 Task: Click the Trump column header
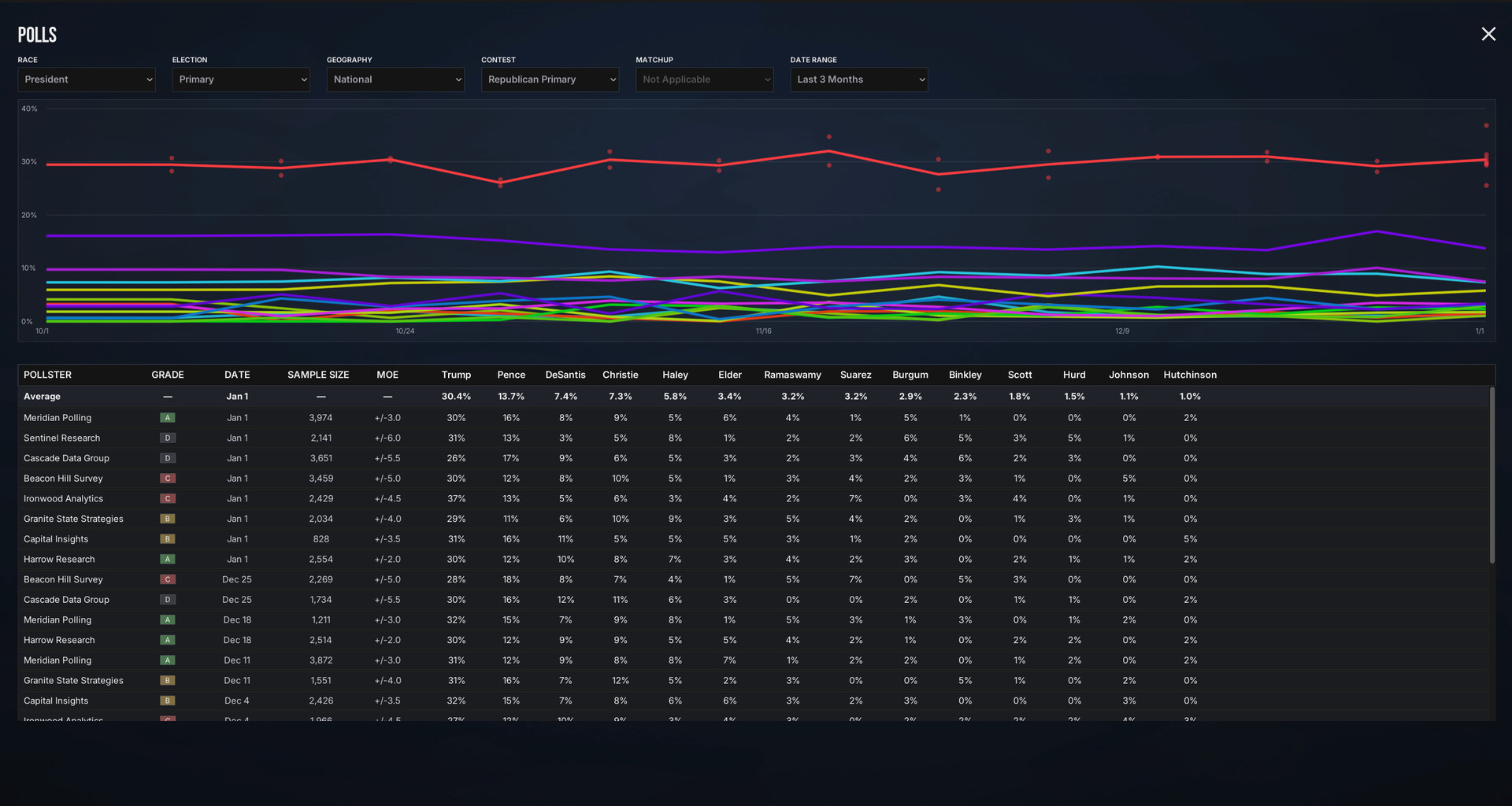click(x=456, y=375)
